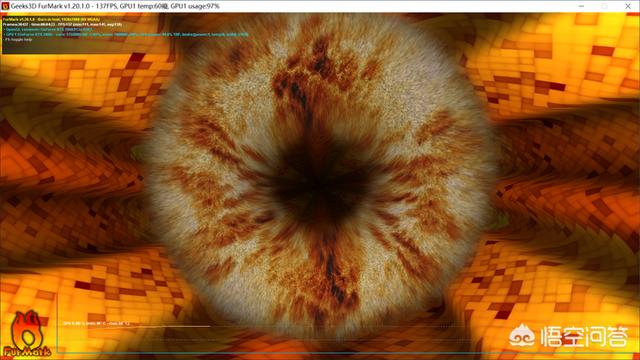This screenshot has height=360, width=640.
Task: Click the Geeks3D FurMark v1.20.1.0 title text
Action: click(x=51, y=6)
